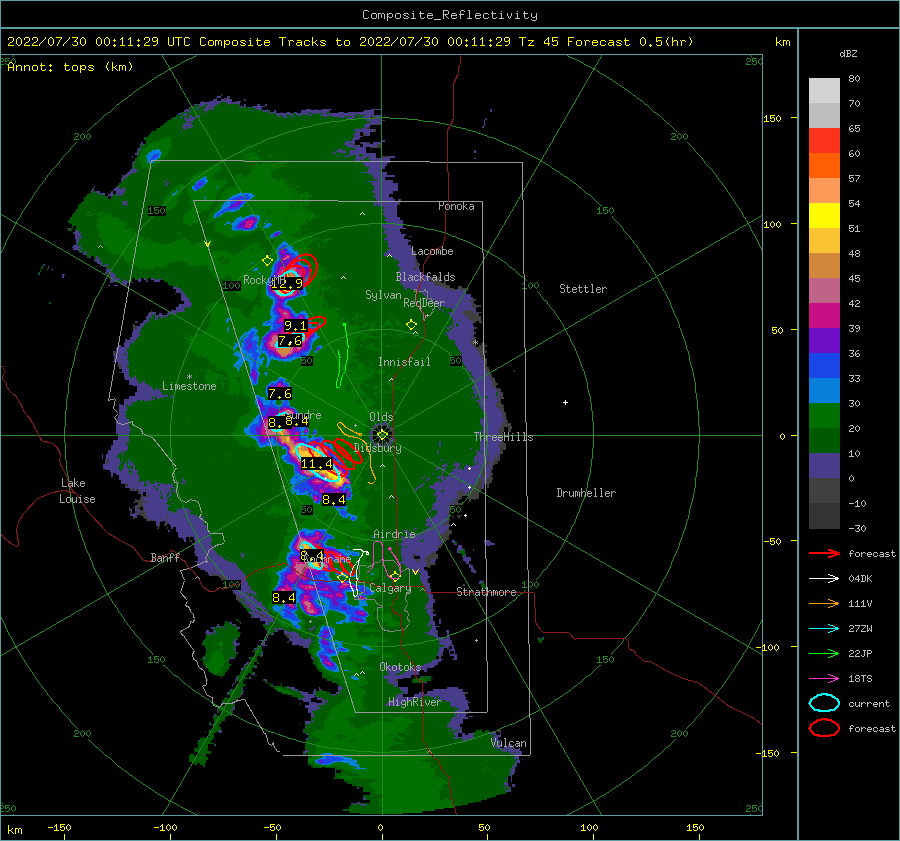Click the Stettler city label
The image size is (900, 841).
(x=583, y=289)
